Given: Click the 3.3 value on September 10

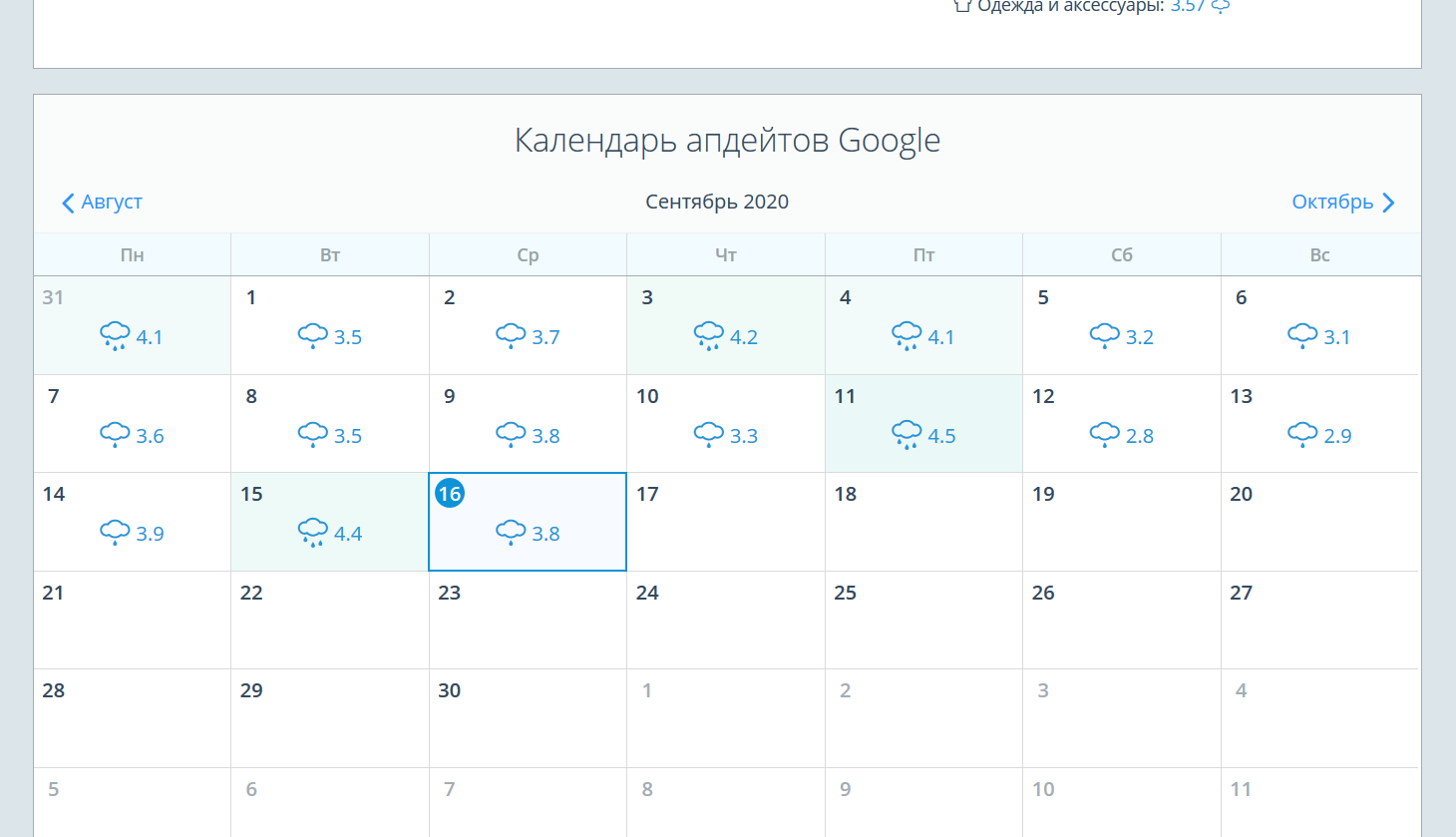Looking at the screenshot, I should pyautogui.click(x=744, y=436).
